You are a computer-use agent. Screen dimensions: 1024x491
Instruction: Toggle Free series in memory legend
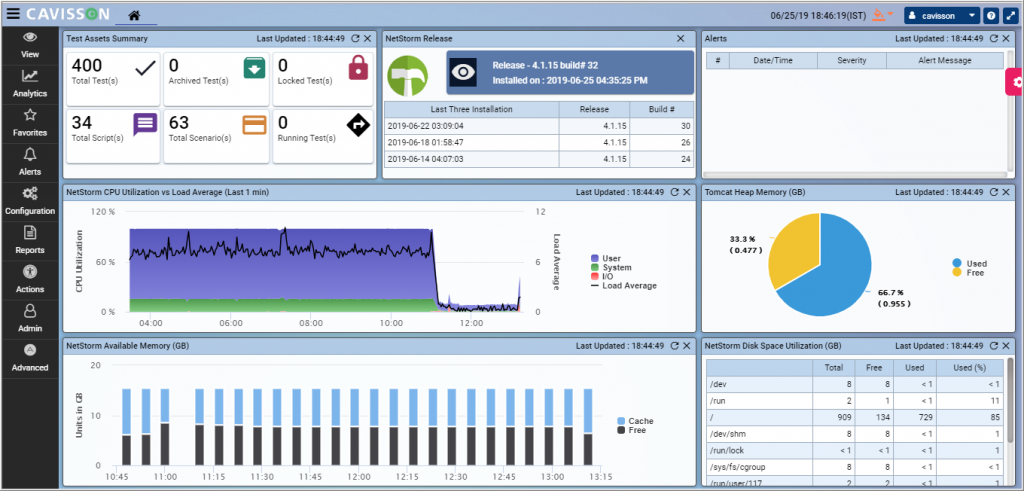click(x=632, y=430)
